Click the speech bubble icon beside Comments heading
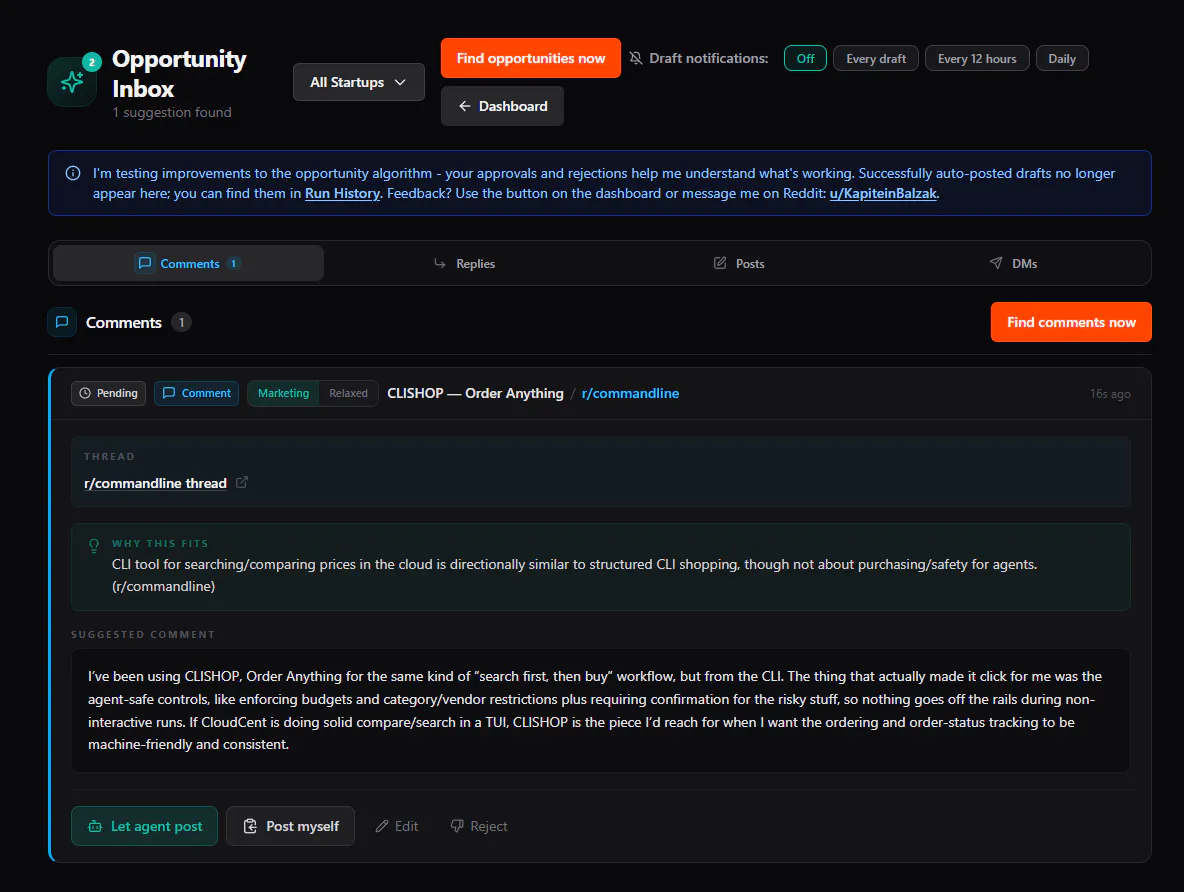 (62, 322)
